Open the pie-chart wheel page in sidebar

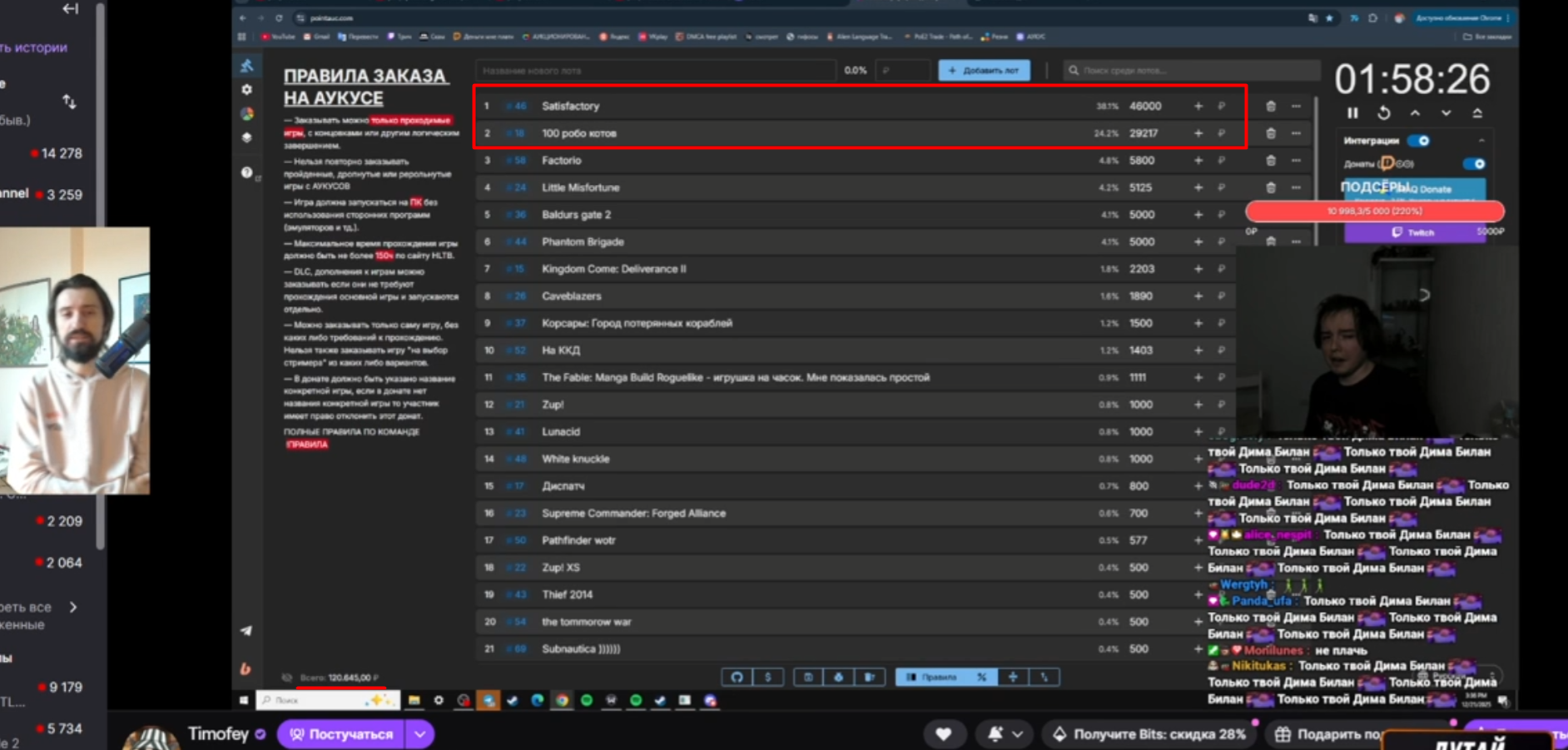pos(246,113)
